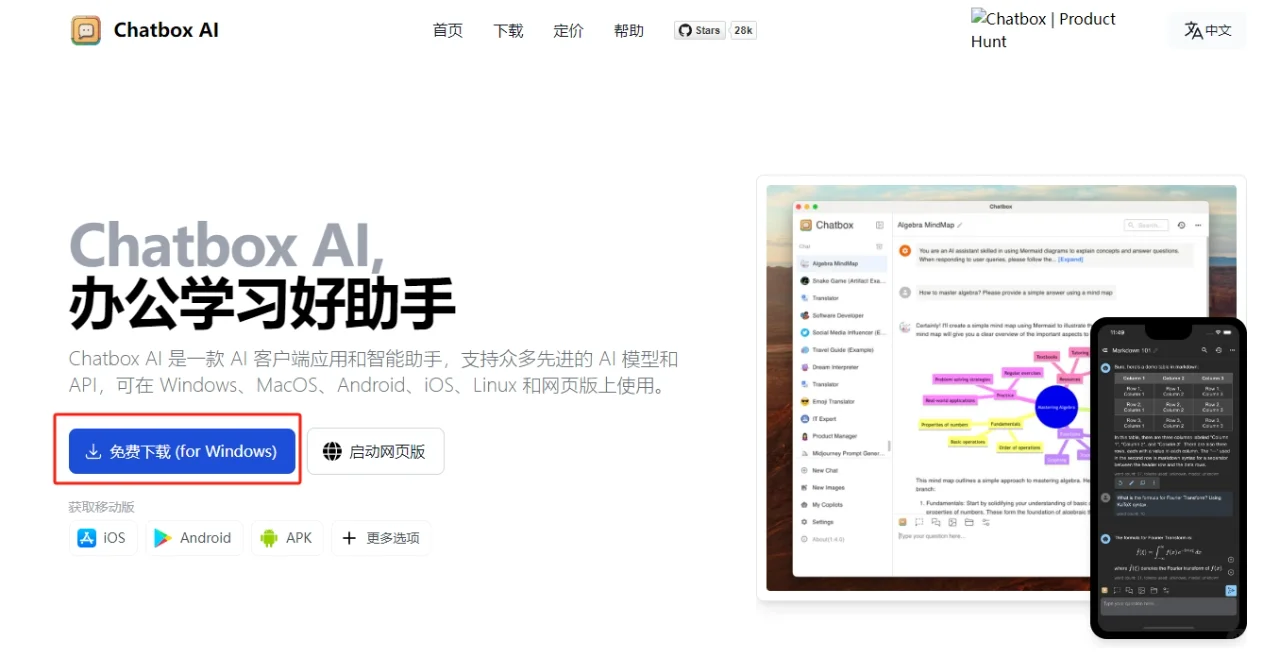The width and height of the screenshot is (1280, 659).
Task: Switch site language using the 中文 toggle
Action: point(1207,29)
